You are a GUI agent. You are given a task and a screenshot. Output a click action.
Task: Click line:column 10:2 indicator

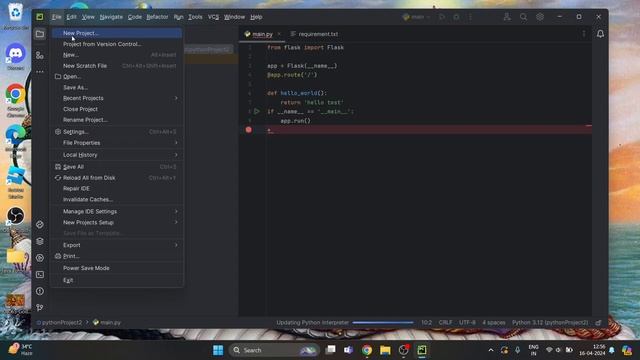click(x=427, y=322)
